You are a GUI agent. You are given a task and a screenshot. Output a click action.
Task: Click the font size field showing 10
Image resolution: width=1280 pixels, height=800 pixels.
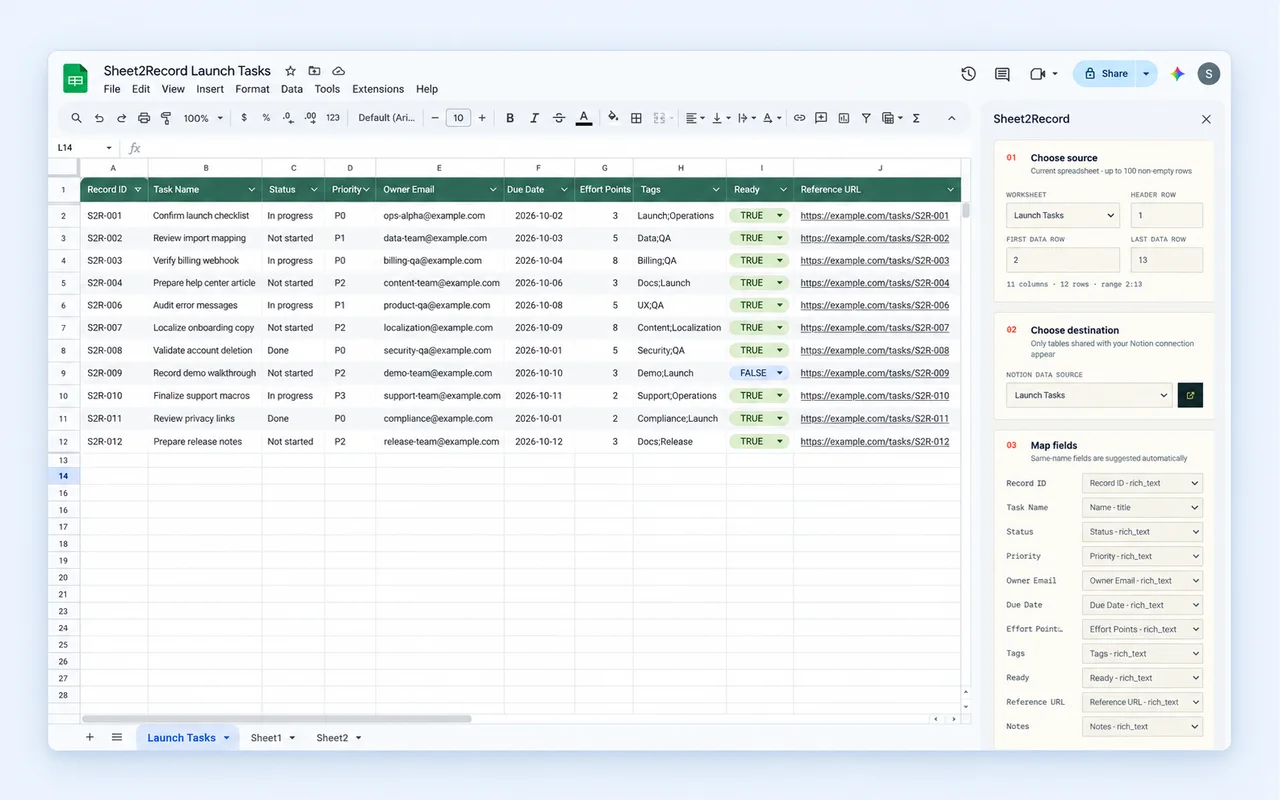click(x=458, y=118)
